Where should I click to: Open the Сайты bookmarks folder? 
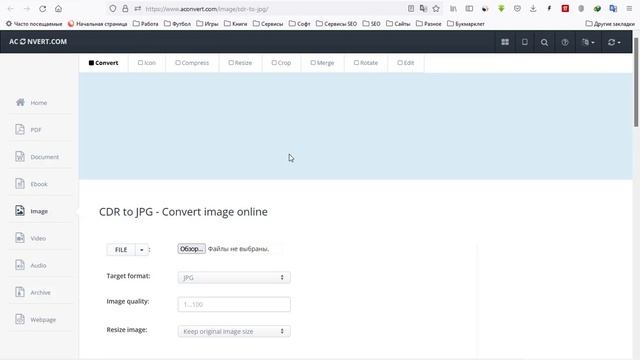(x=398, y=24)
